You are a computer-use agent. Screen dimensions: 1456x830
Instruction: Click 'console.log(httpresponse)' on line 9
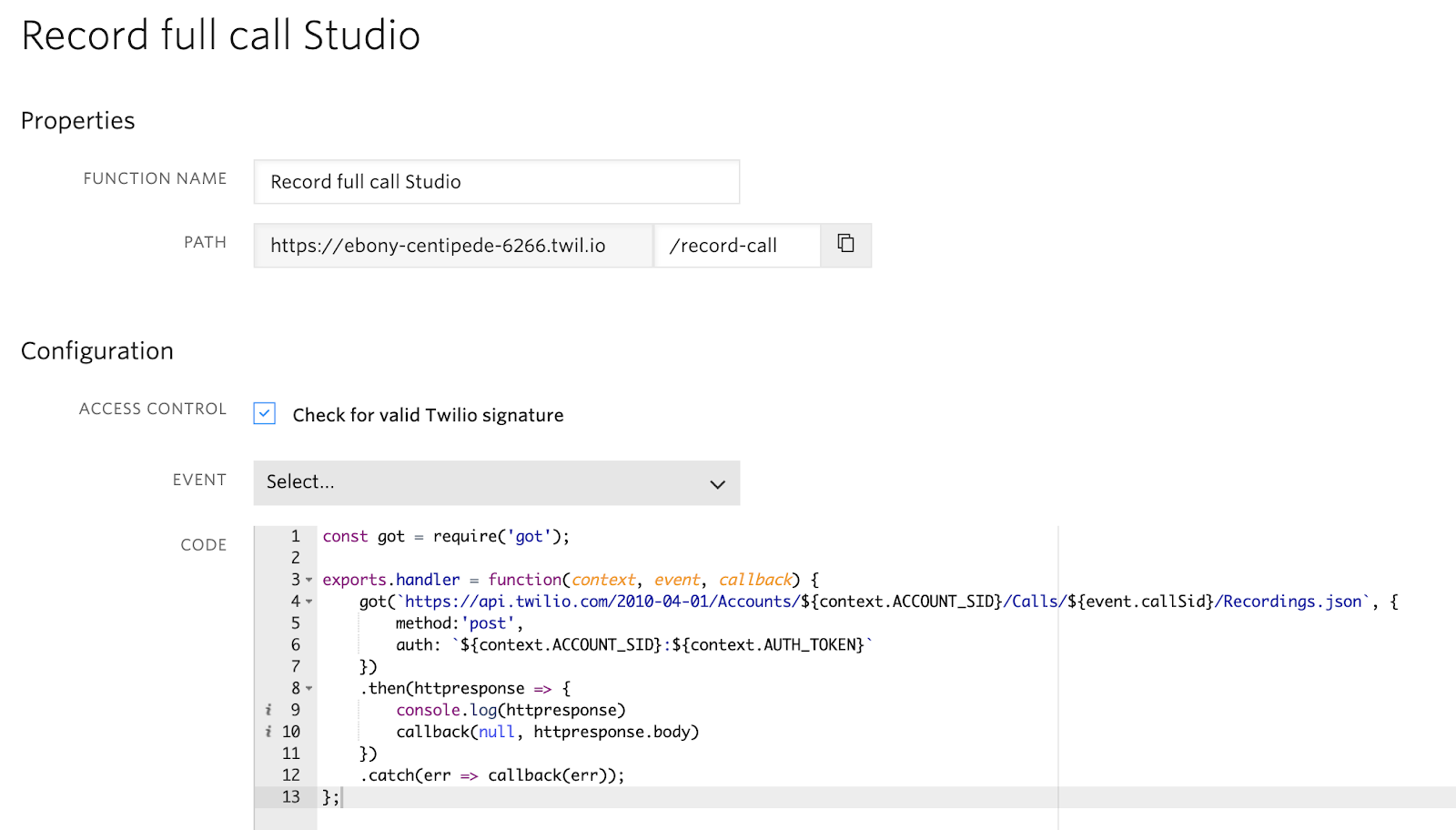[511, 710]
